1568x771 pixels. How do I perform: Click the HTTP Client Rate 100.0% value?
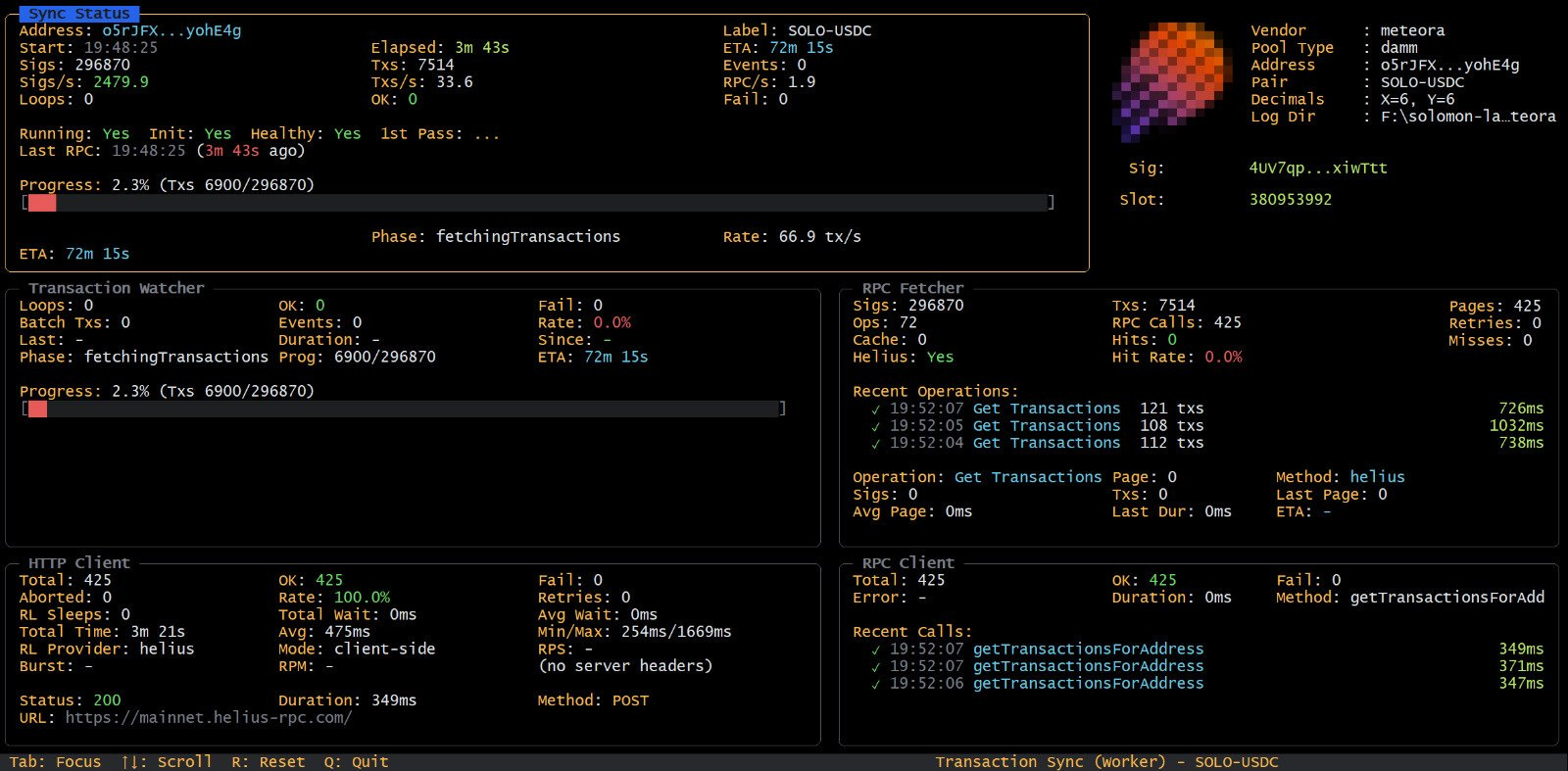(x=362, y=598)
